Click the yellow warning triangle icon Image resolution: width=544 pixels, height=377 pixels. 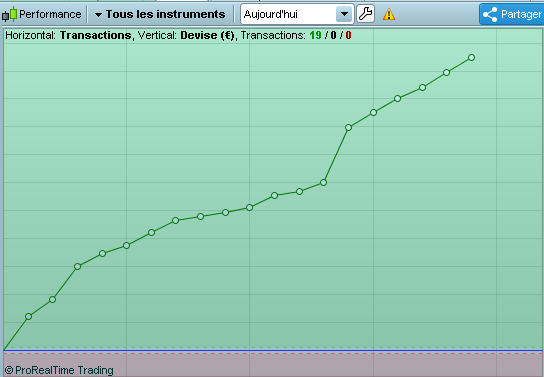389,15
